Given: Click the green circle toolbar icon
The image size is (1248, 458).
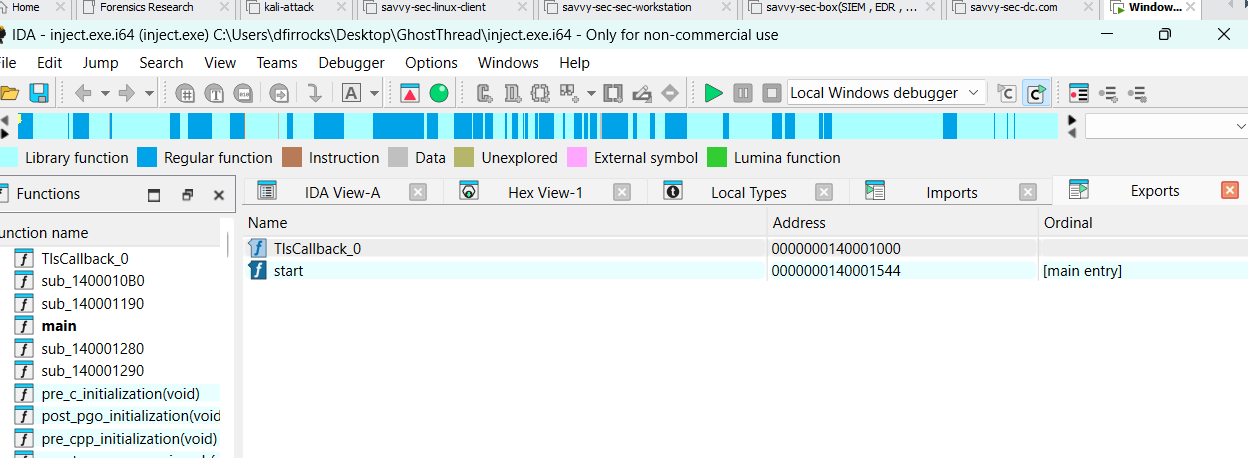Looking at the screenshot, I should coord(438,93).
